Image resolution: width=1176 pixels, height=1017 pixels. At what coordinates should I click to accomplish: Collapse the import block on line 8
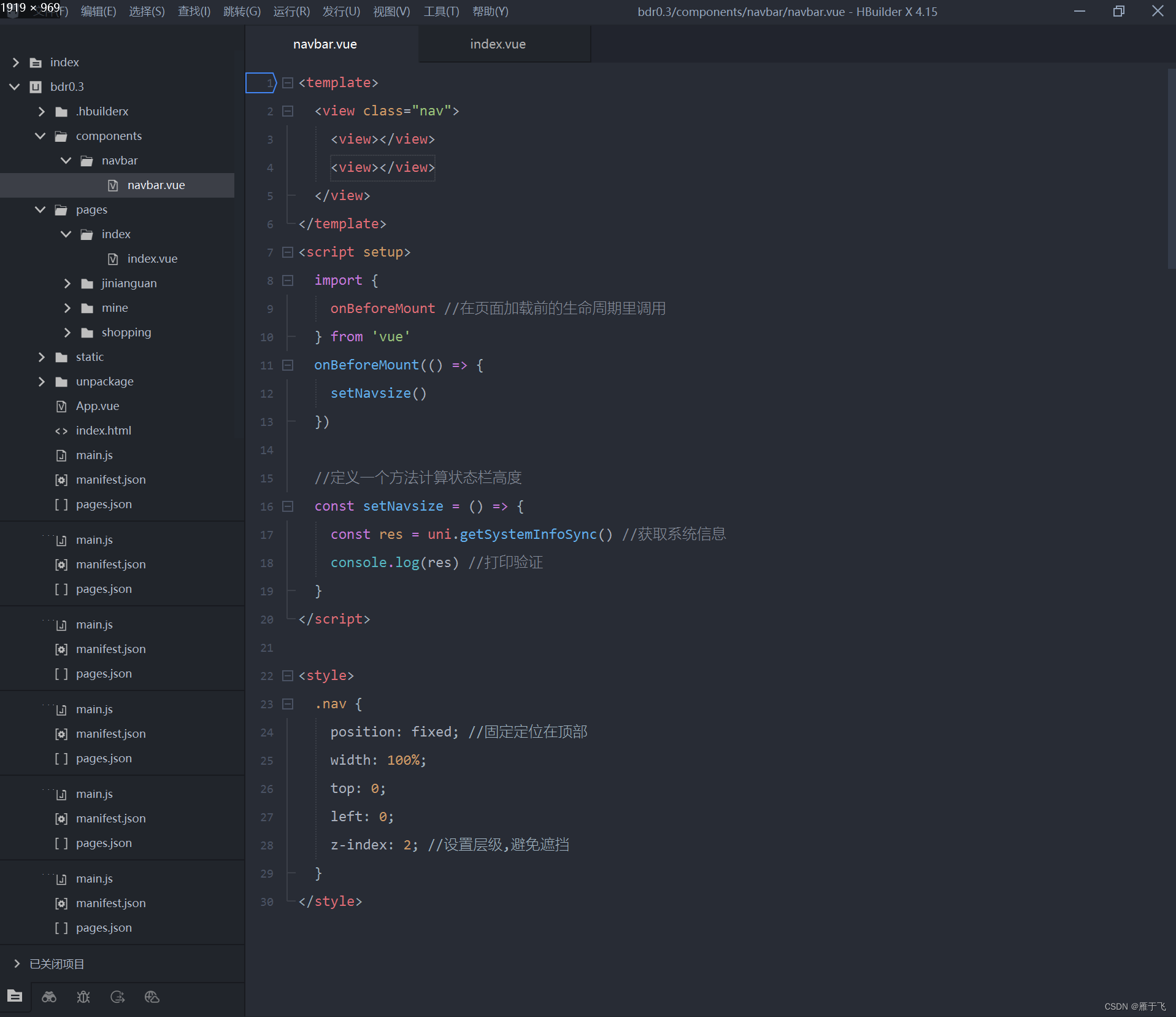tap(287, 280)
